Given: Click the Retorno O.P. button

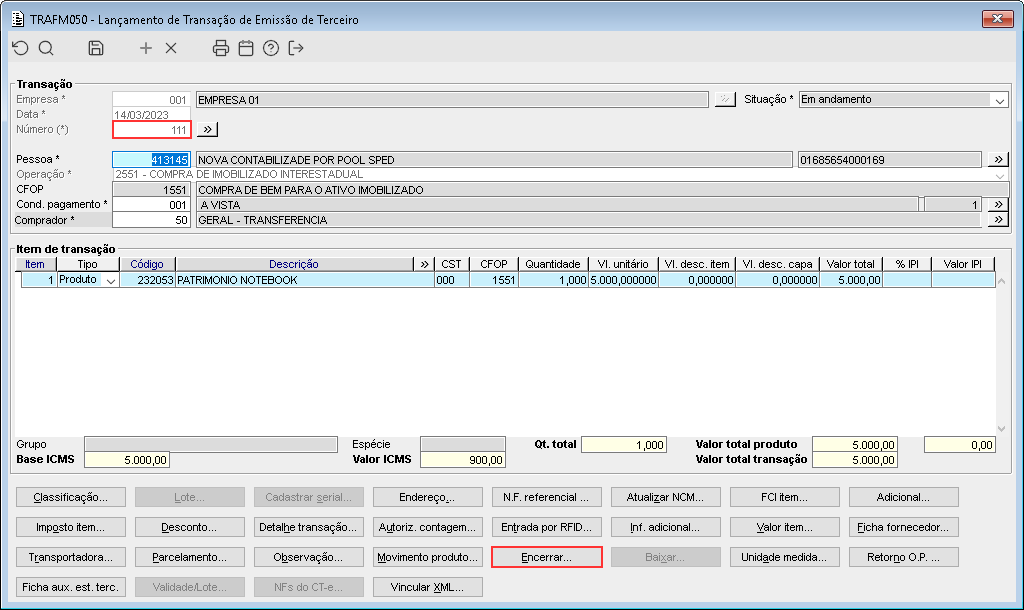Looking at the screenshot, I should pos(903,557).
